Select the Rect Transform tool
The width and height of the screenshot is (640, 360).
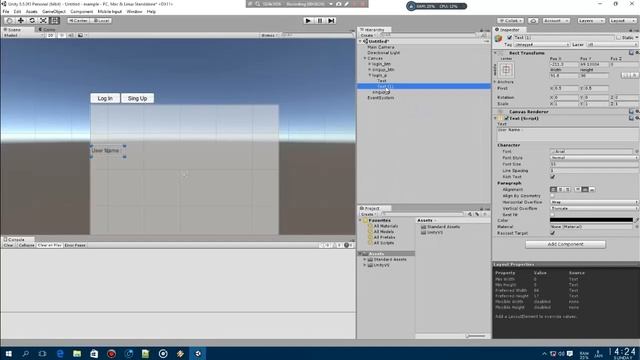[x=54, y=20]
